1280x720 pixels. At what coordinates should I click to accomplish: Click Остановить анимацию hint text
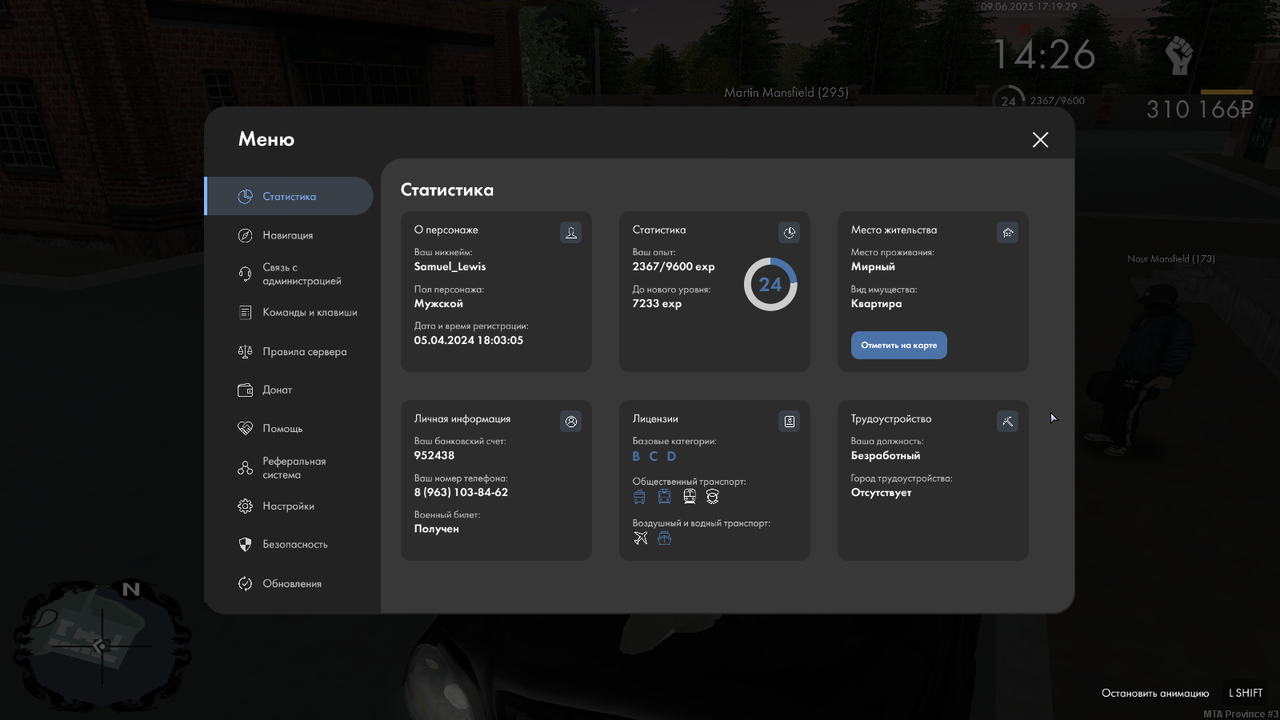(1155, 693)
